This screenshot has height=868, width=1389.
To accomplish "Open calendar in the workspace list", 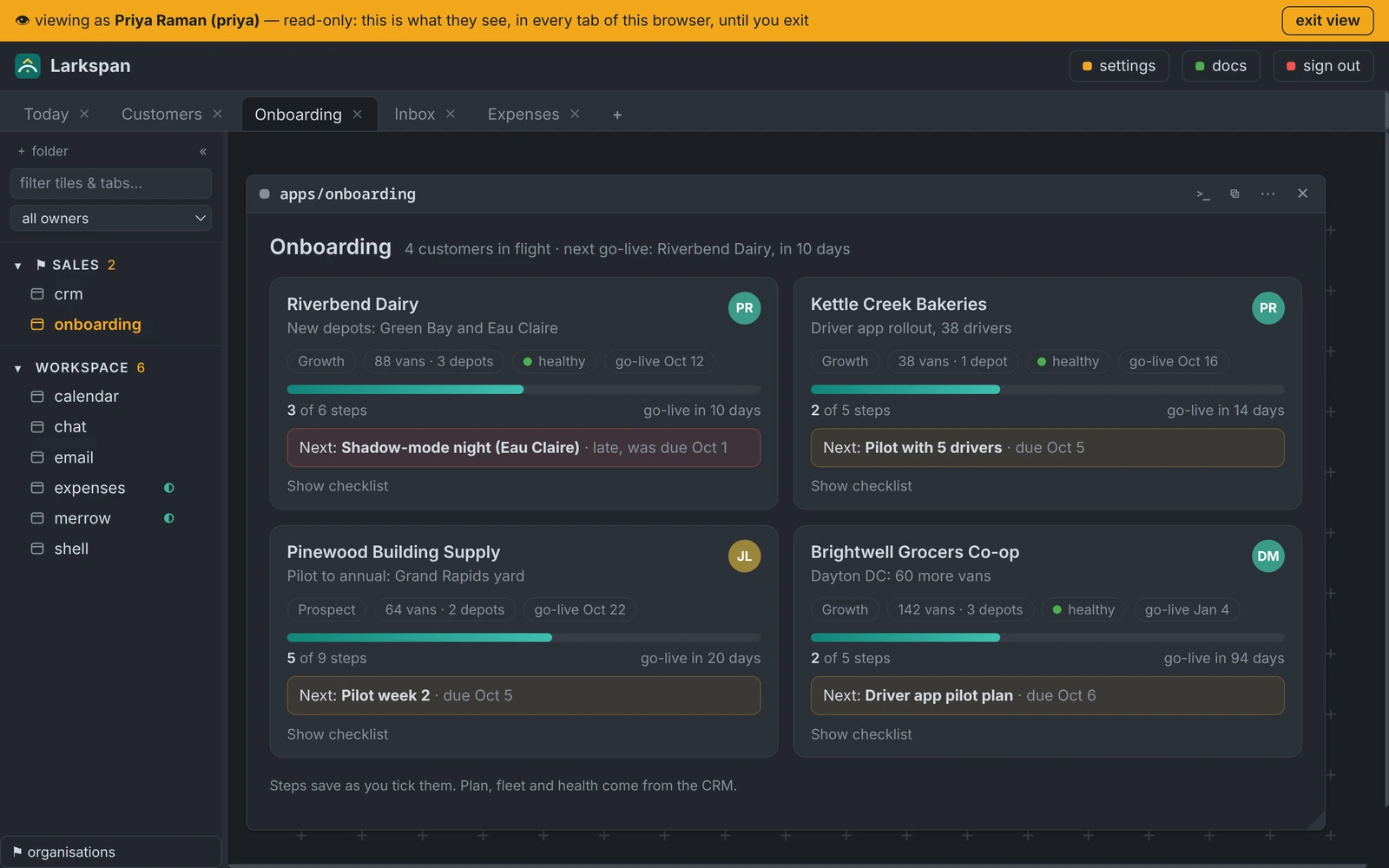I will (86, 397).
